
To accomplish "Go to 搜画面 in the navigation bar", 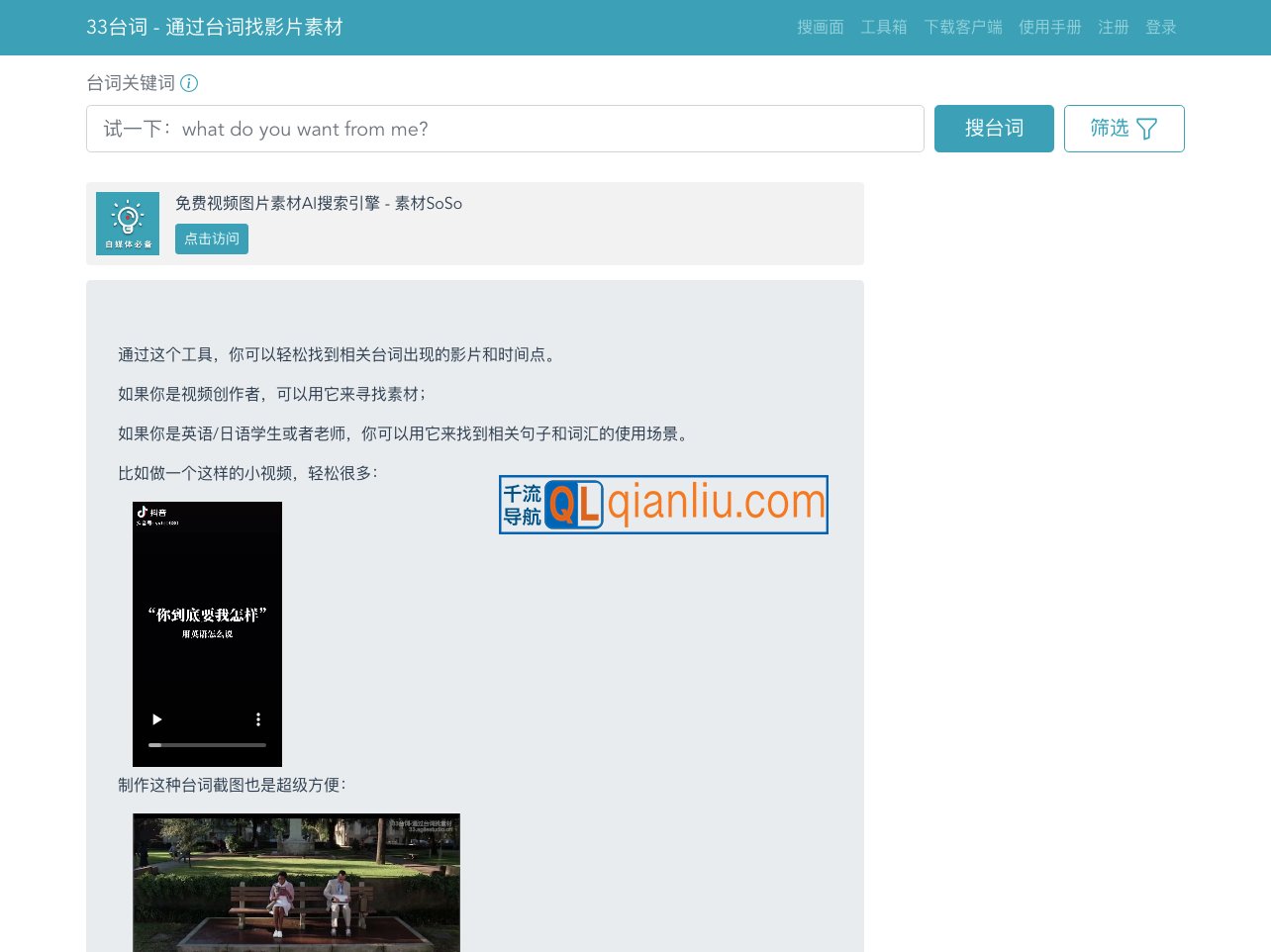I will [821, 28].
